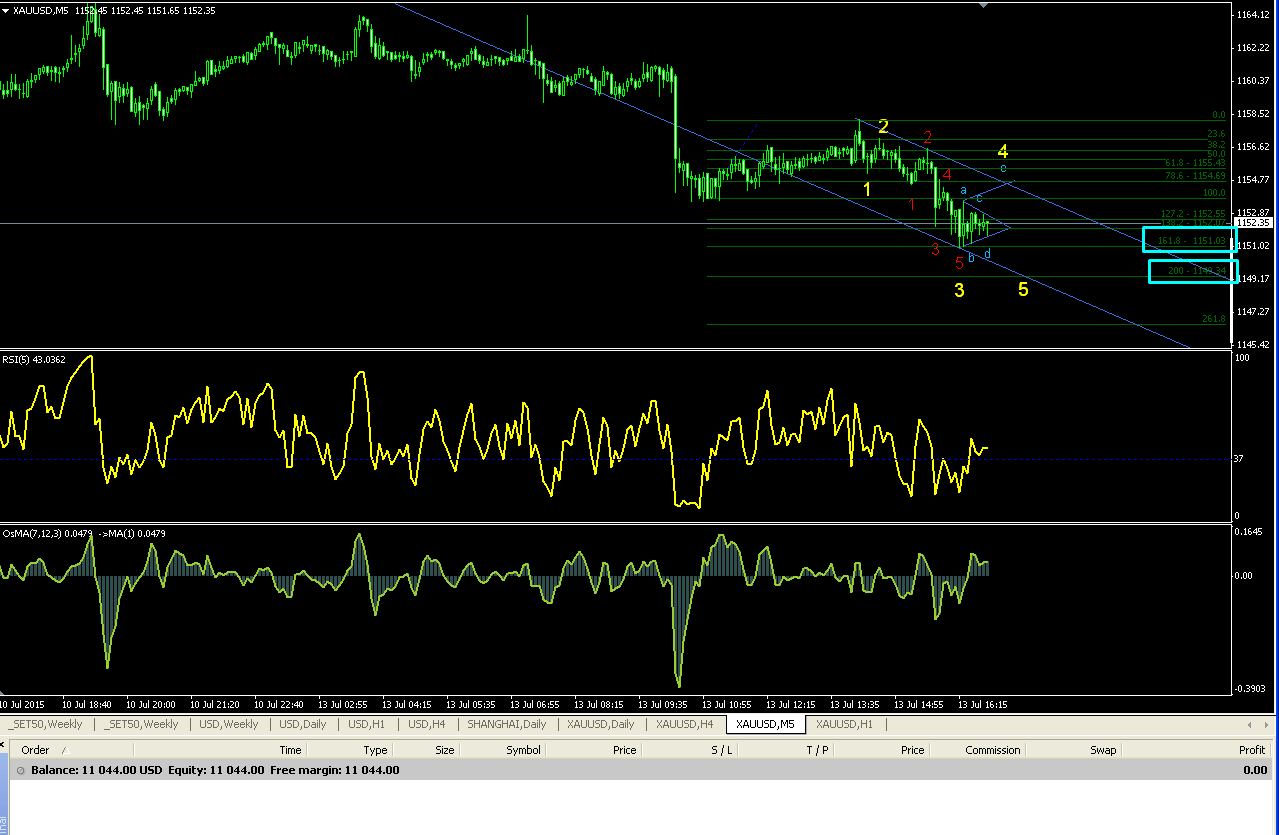Click the Price header next to Symbol
The height and width of the screenshot is (835, 1279).
point(624,750)
